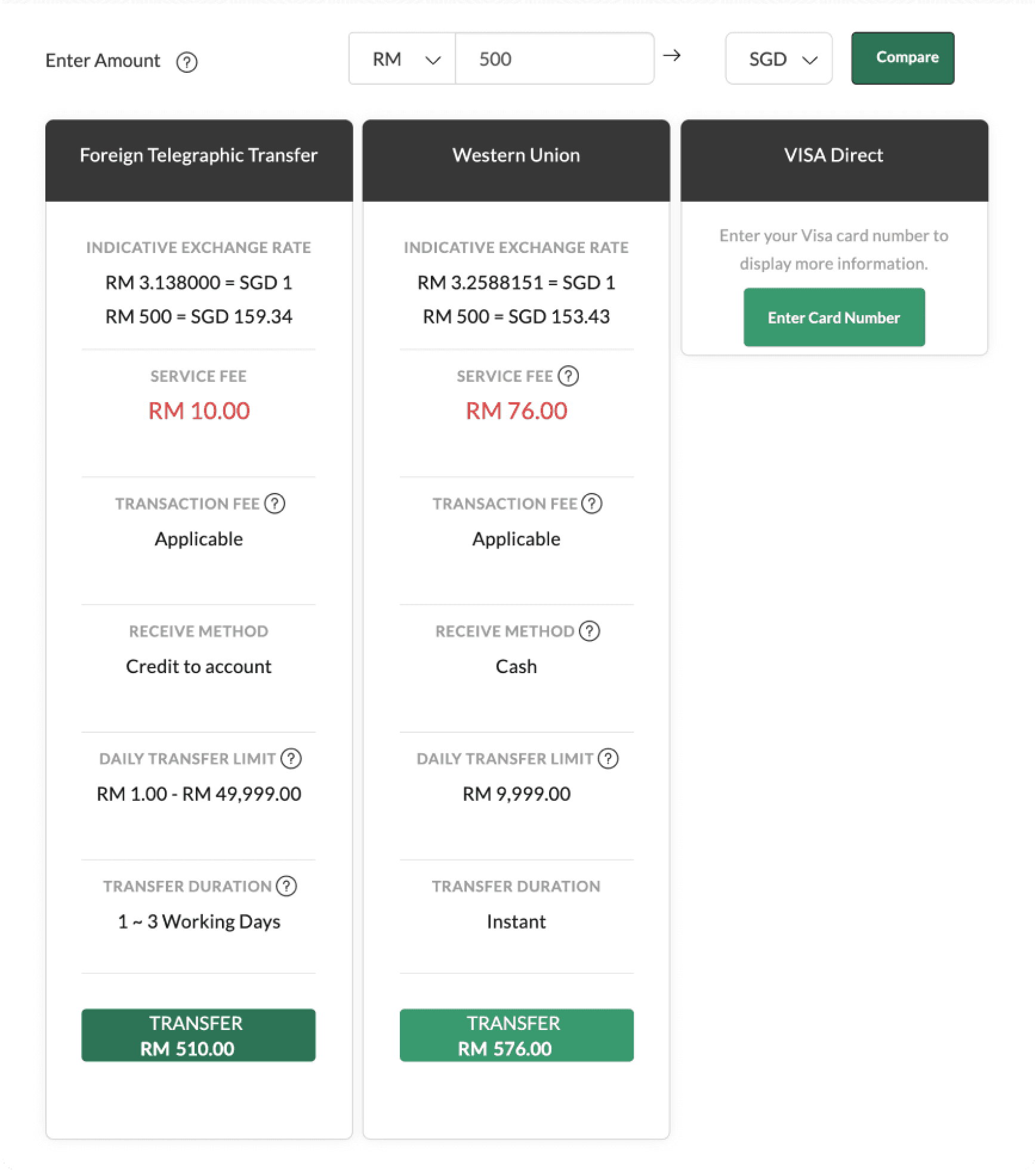
Task: Open the RM source currency dropdown
Action: coord(402,58)
